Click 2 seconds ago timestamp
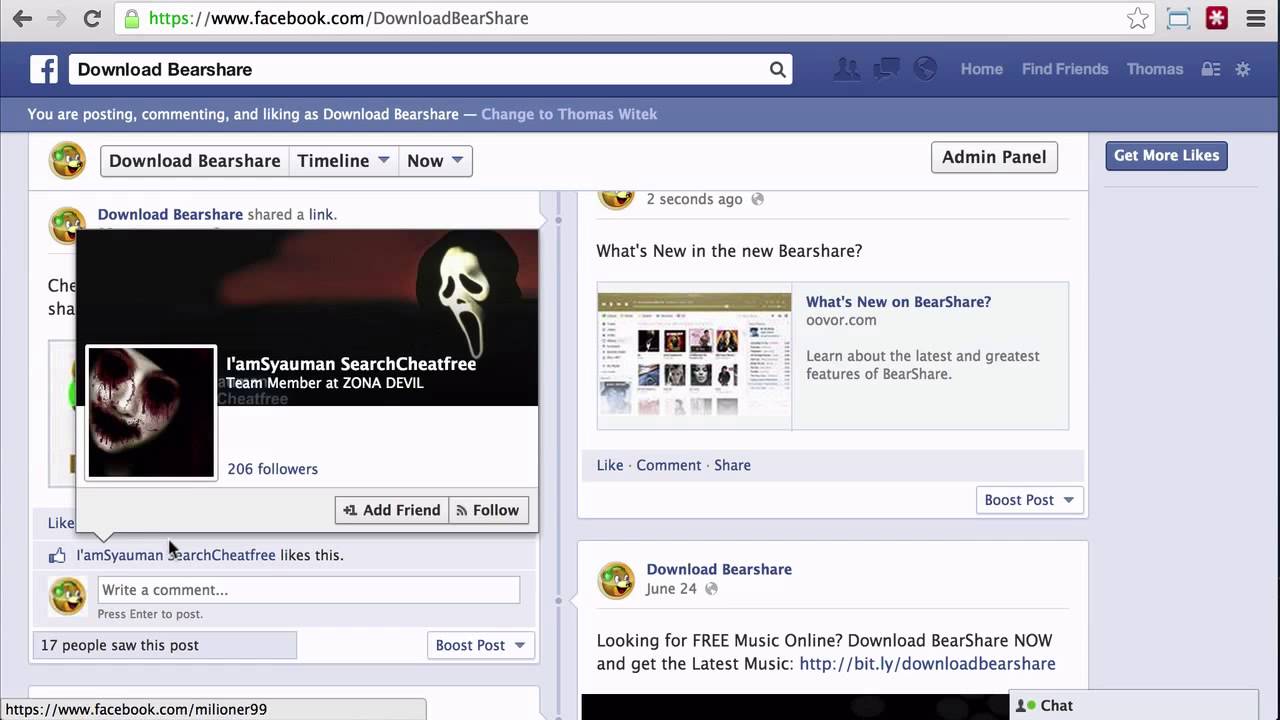Screen dimensions: 1280x720 (x=694, y=199)
